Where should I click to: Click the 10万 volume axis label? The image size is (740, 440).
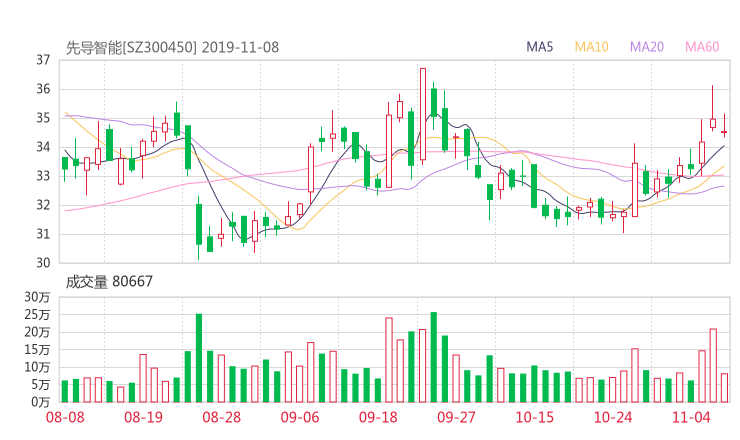pos(37,367)
